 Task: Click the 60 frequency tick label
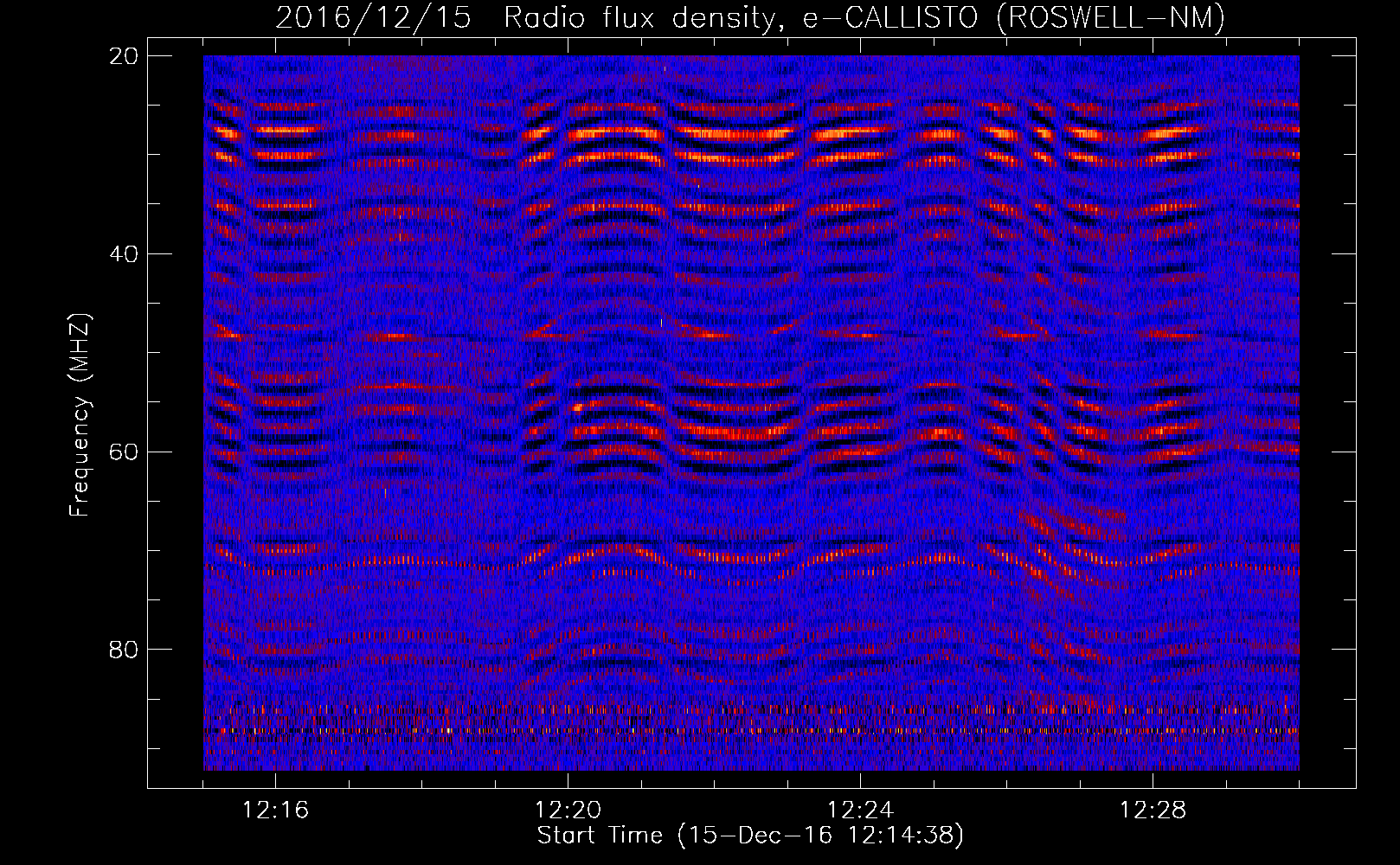(124, 452)
